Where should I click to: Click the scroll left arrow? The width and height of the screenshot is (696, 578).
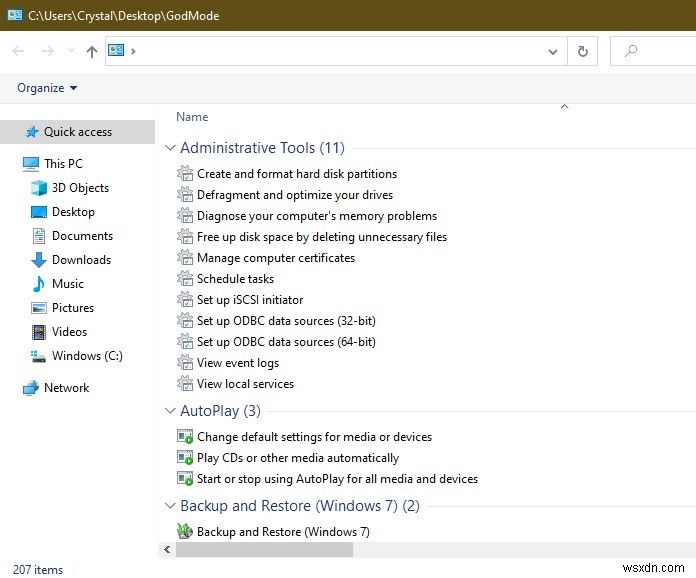(x=167, y=550)
